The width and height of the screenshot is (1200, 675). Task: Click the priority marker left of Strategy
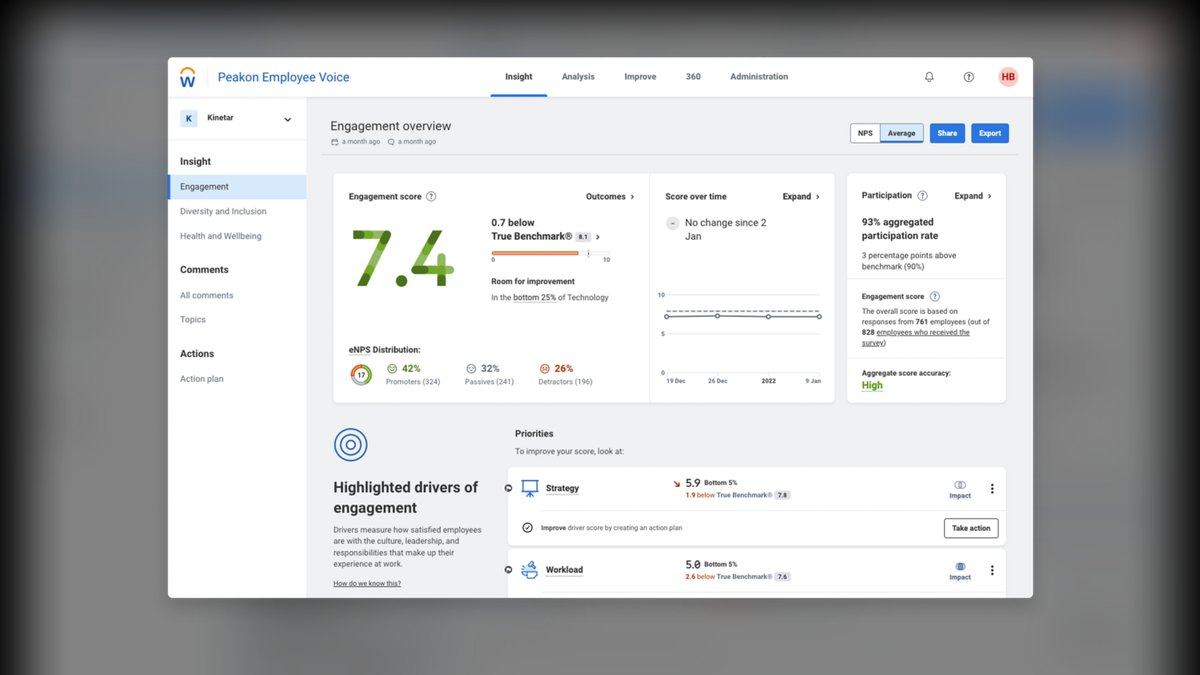(508, 488)
